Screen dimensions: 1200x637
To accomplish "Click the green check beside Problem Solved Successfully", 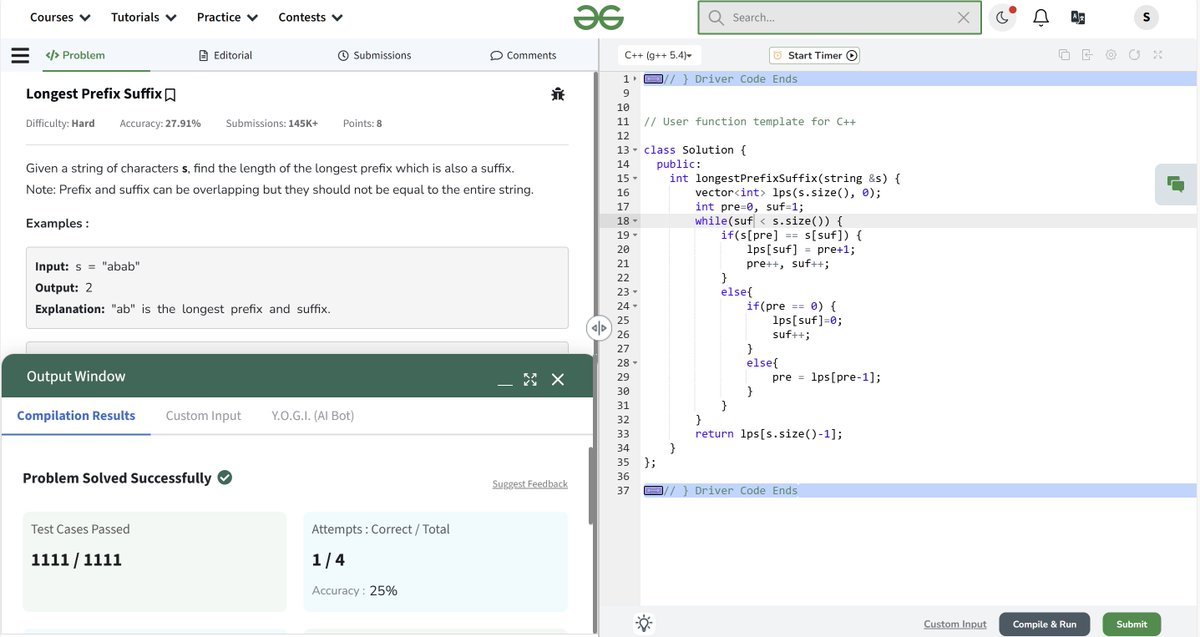I will (225, 477).
